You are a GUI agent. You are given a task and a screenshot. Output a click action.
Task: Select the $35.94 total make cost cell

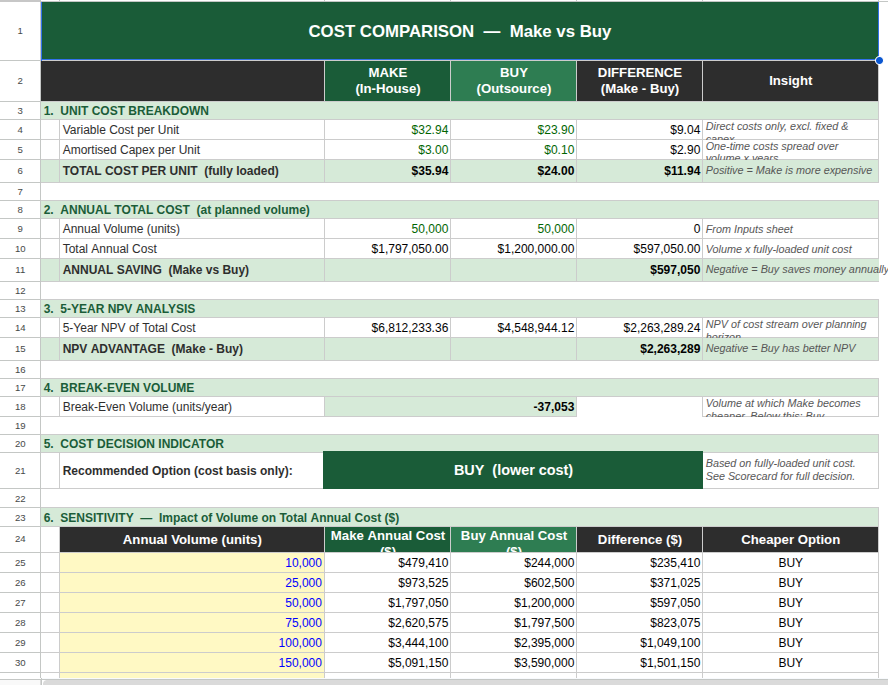point(387,171)
